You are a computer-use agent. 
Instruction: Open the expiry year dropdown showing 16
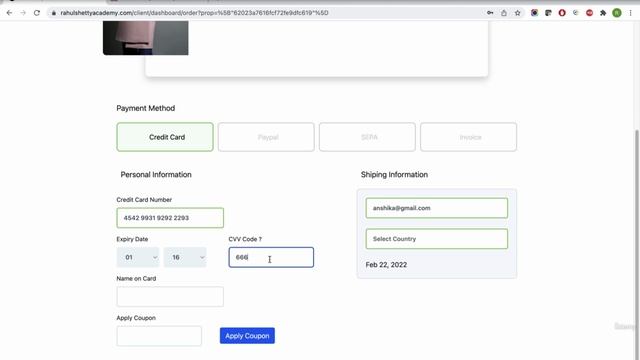point(185,258)
